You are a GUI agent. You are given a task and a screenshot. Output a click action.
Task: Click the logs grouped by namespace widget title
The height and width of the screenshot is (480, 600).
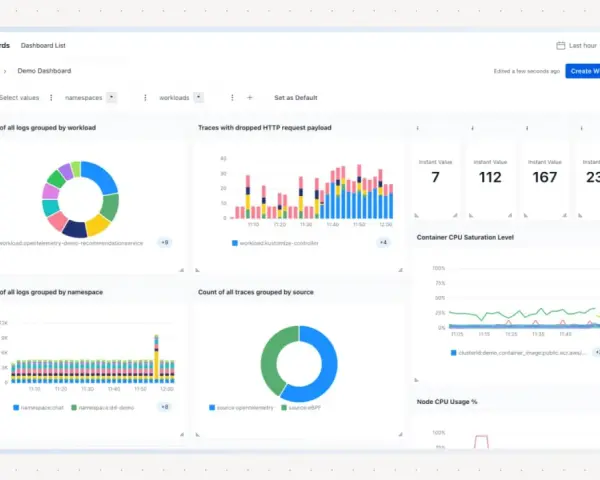[x=51, y=292]
